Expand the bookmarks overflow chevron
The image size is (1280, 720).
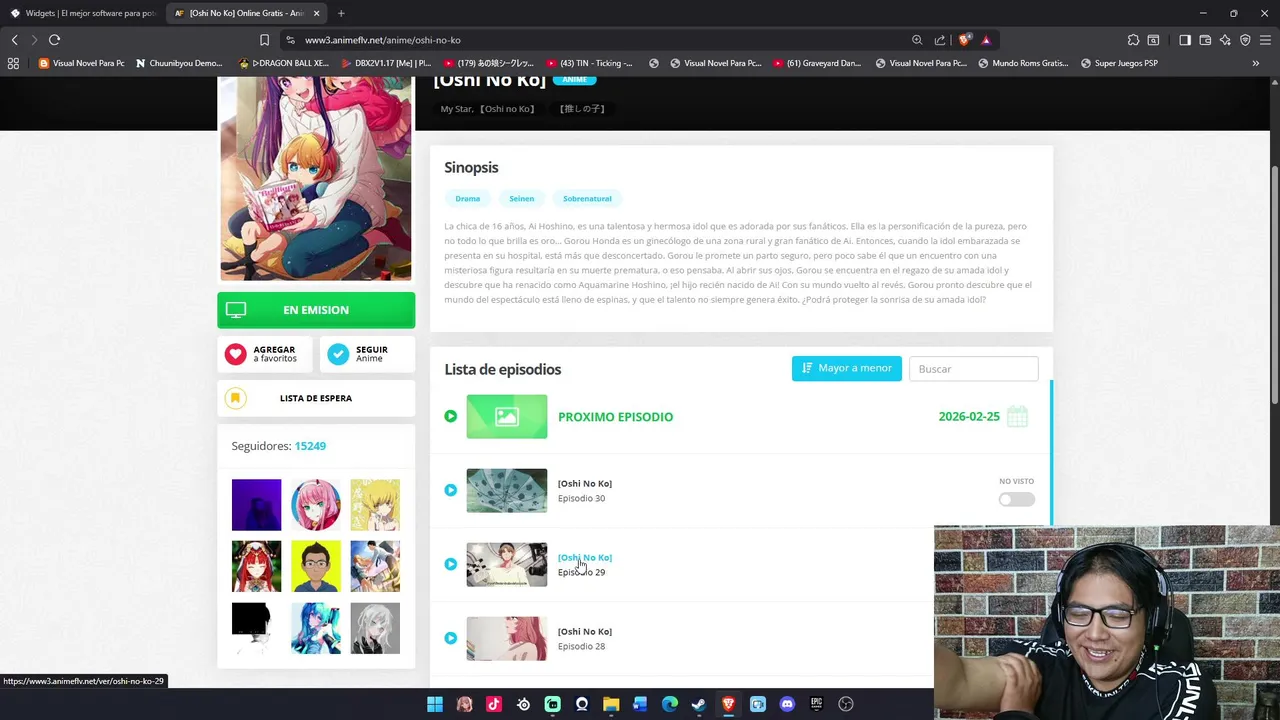tap(1256, 63)
